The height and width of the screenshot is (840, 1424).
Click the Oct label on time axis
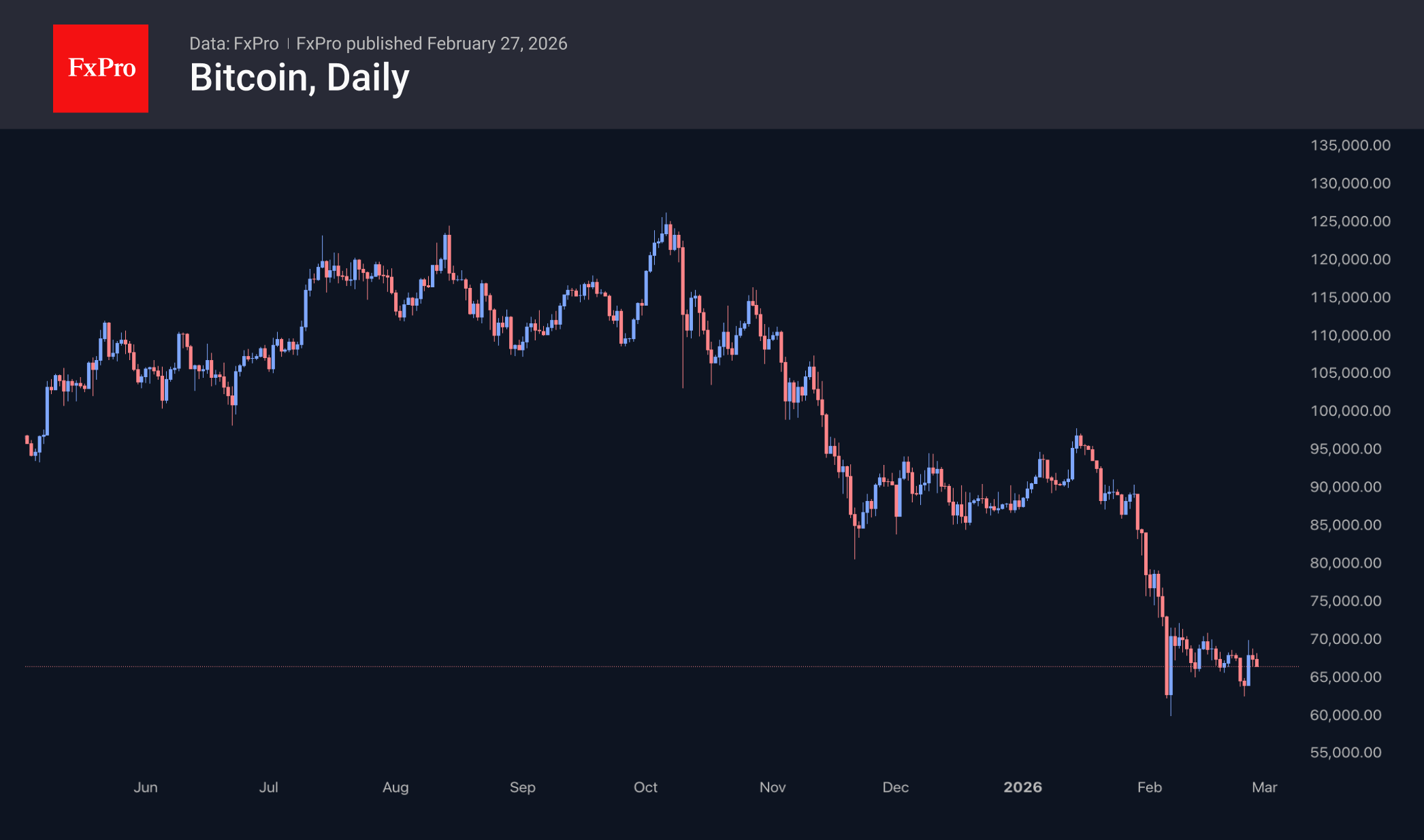click(645, 787)
